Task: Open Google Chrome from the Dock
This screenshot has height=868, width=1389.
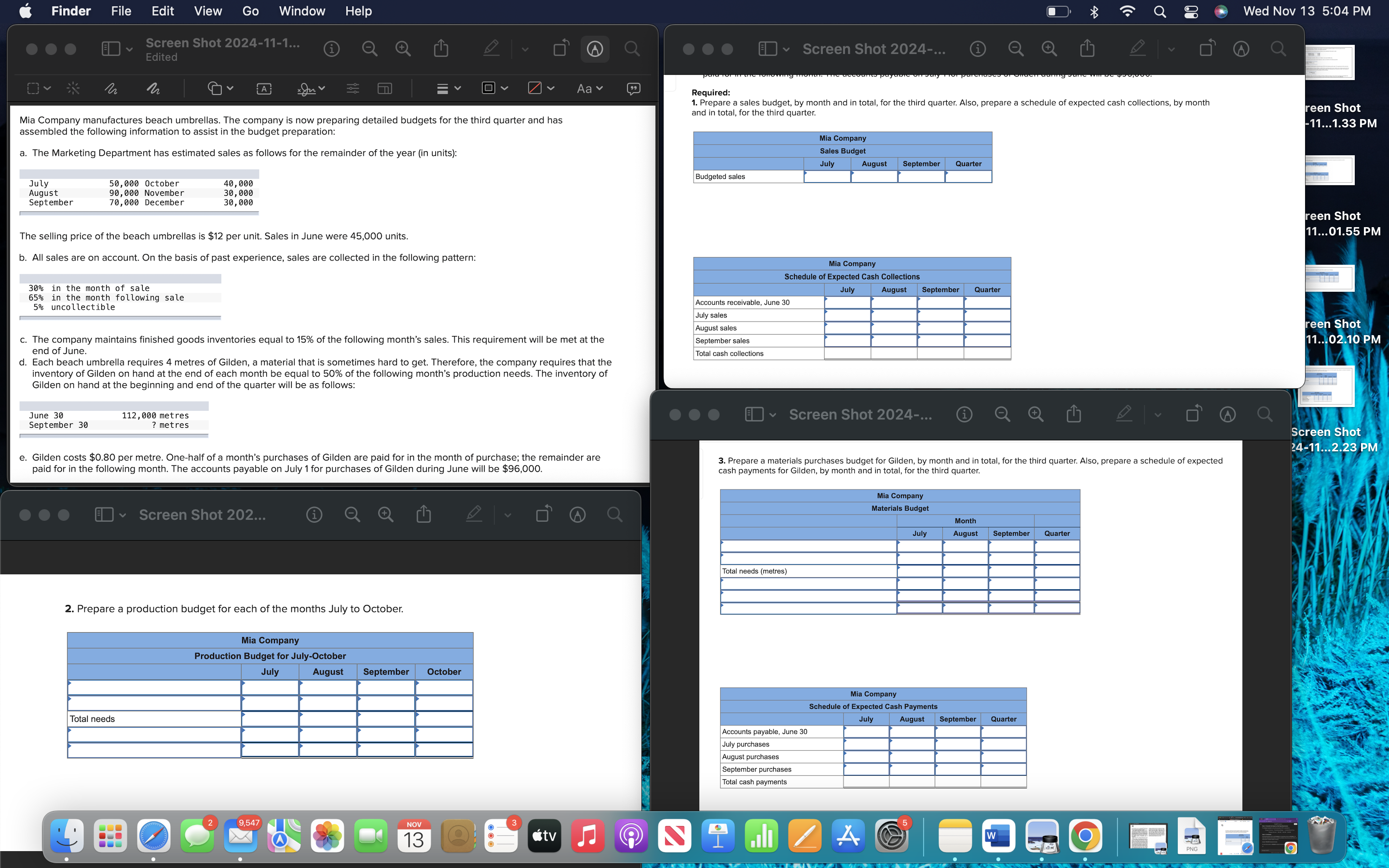Action: (1085, 836)
